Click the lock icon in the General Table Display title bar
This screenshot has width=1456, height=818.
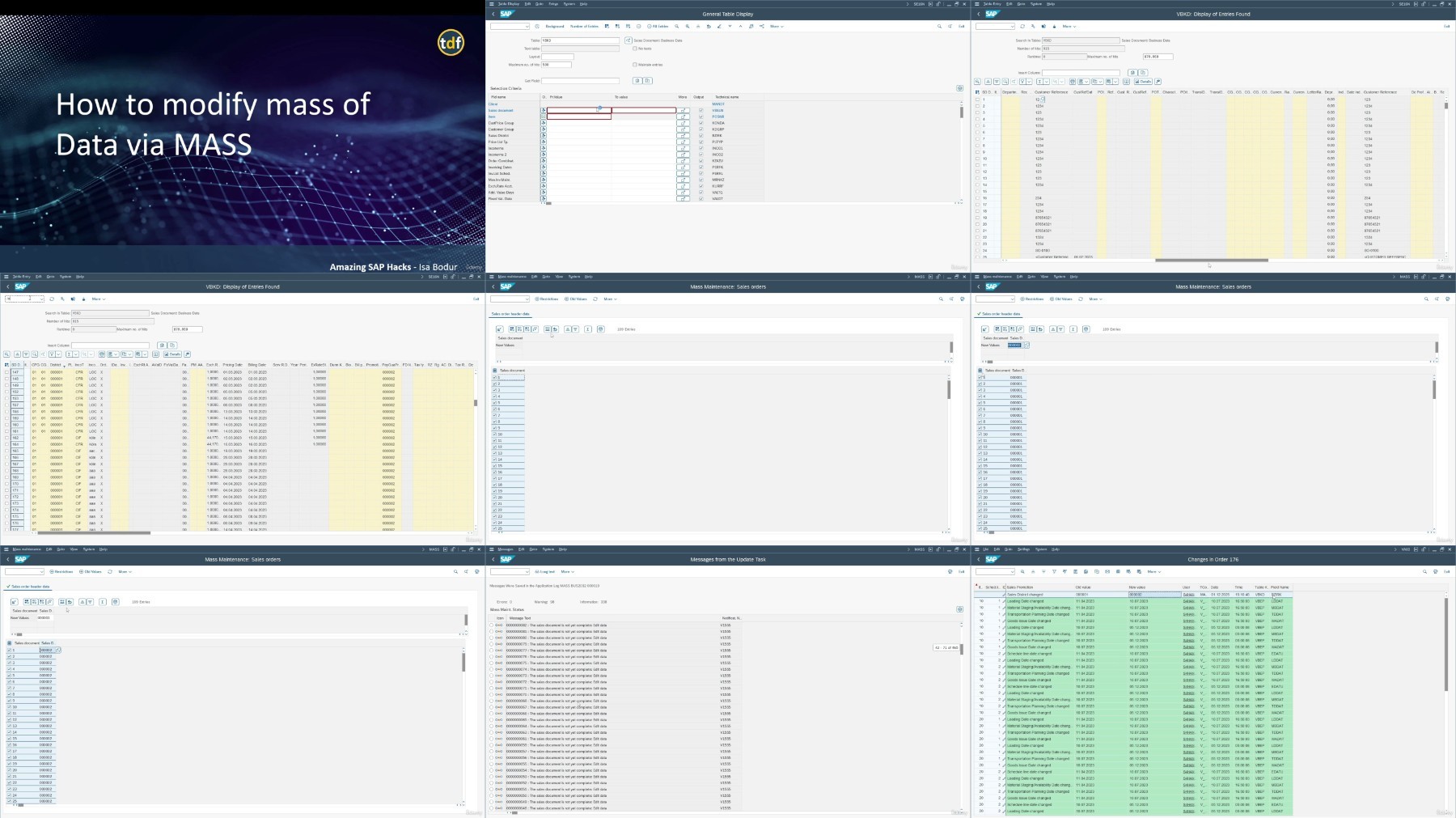(x=938, y=4)
